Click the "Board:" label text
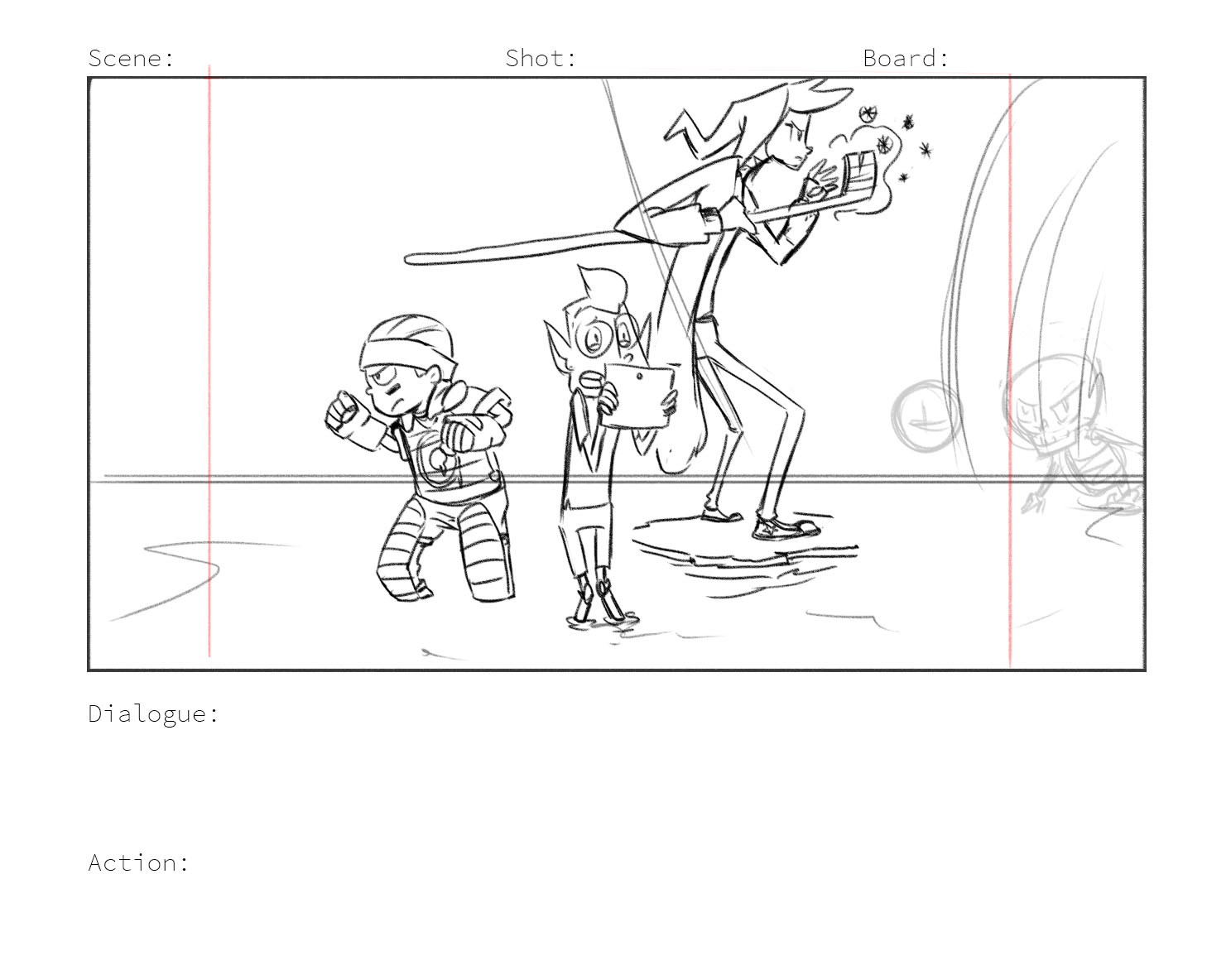This screenshot has width=1231, height=980. pyautogui.click(x=906, y=58)
